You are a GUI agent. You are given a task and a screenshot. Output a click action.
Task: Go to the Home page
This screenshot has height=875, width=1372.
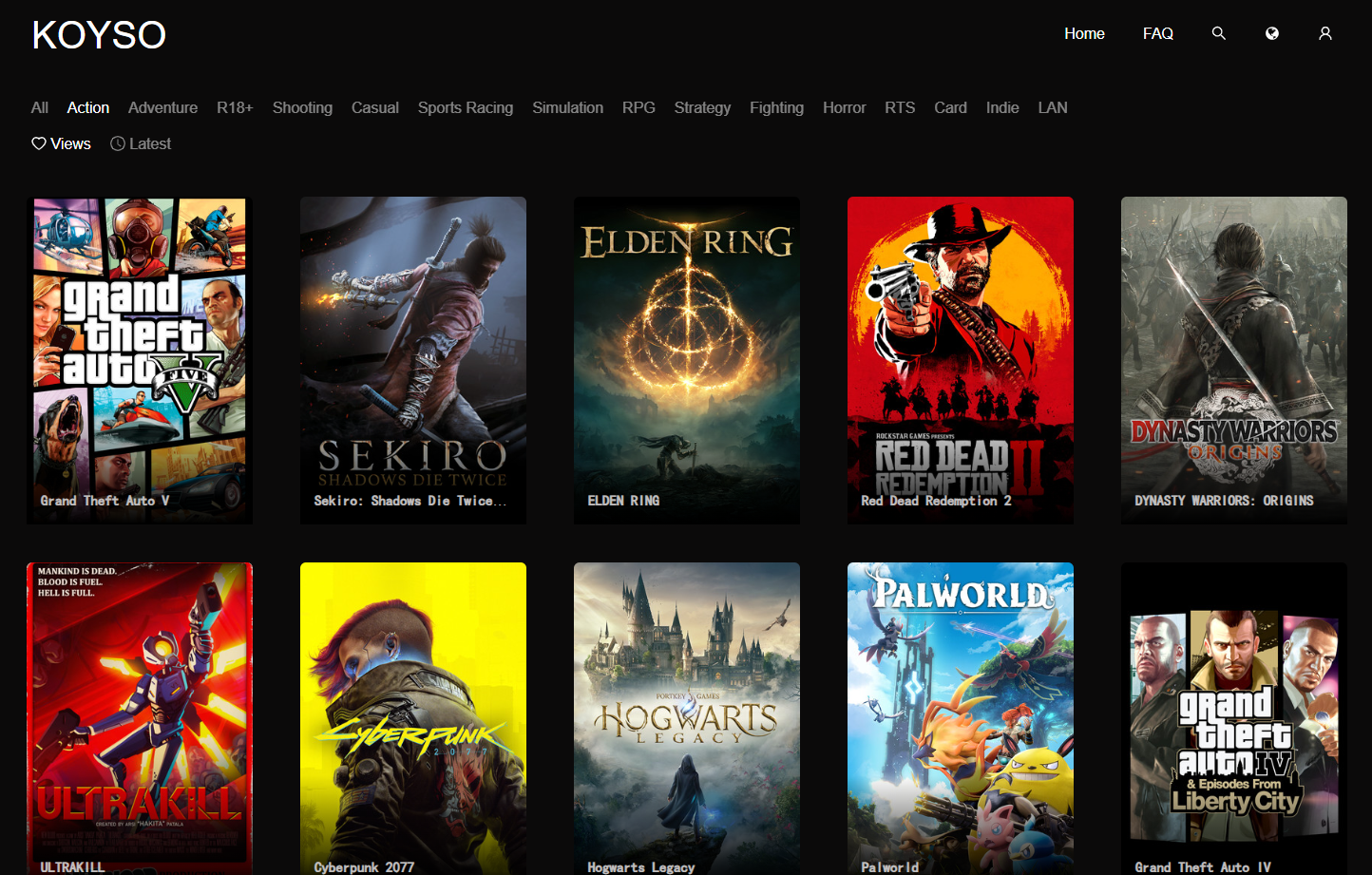tap(1084, 33)
